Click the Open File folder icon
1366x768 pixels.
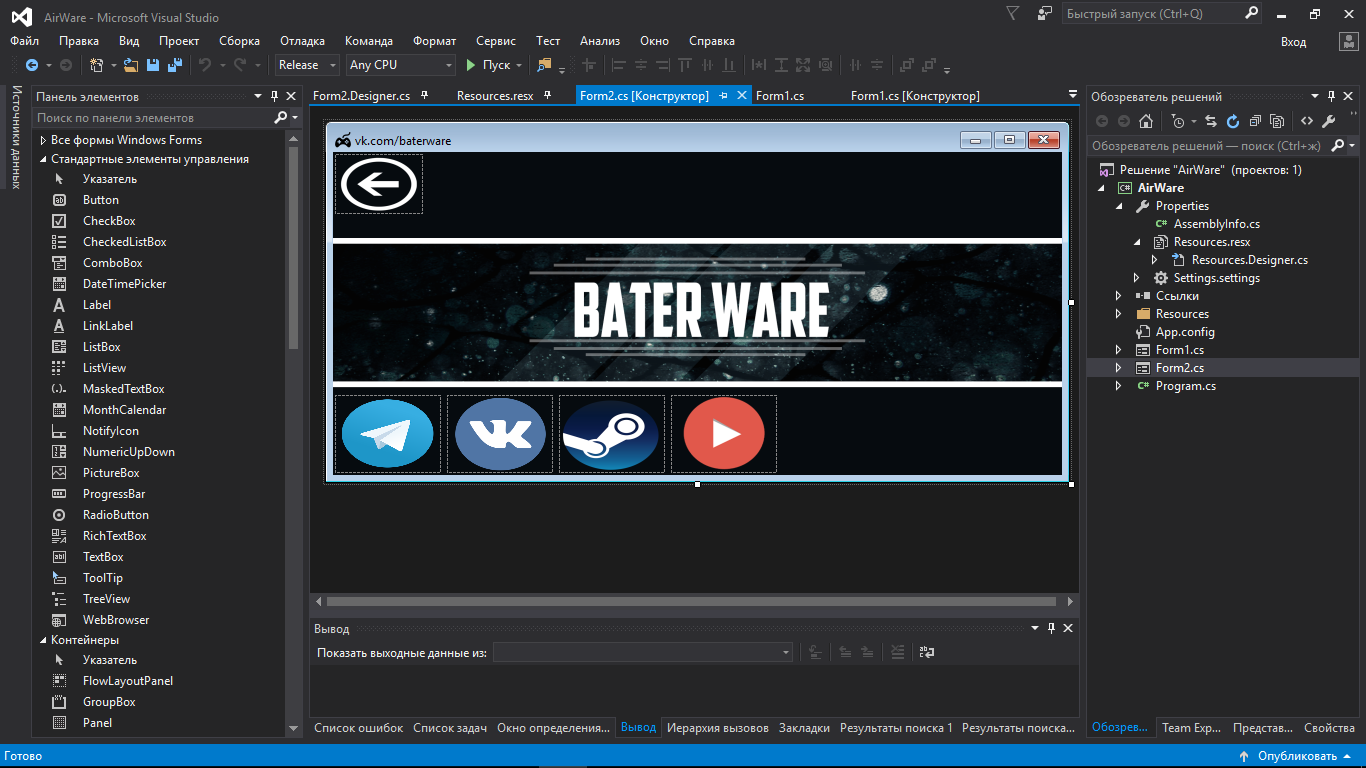(x=130, y=65)
